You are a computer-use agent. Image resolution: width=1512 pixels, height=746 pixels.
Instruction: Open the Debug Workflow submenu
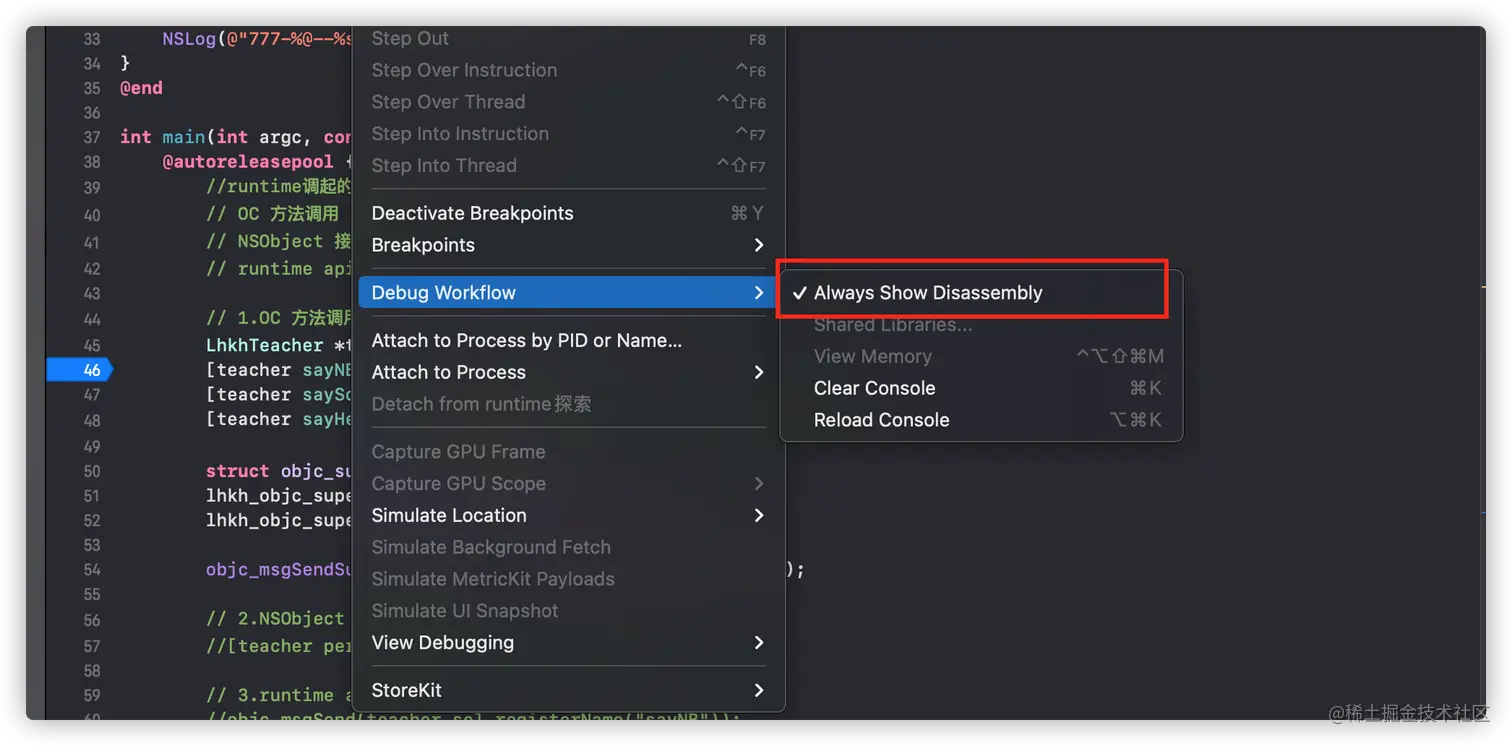point(568,293)
